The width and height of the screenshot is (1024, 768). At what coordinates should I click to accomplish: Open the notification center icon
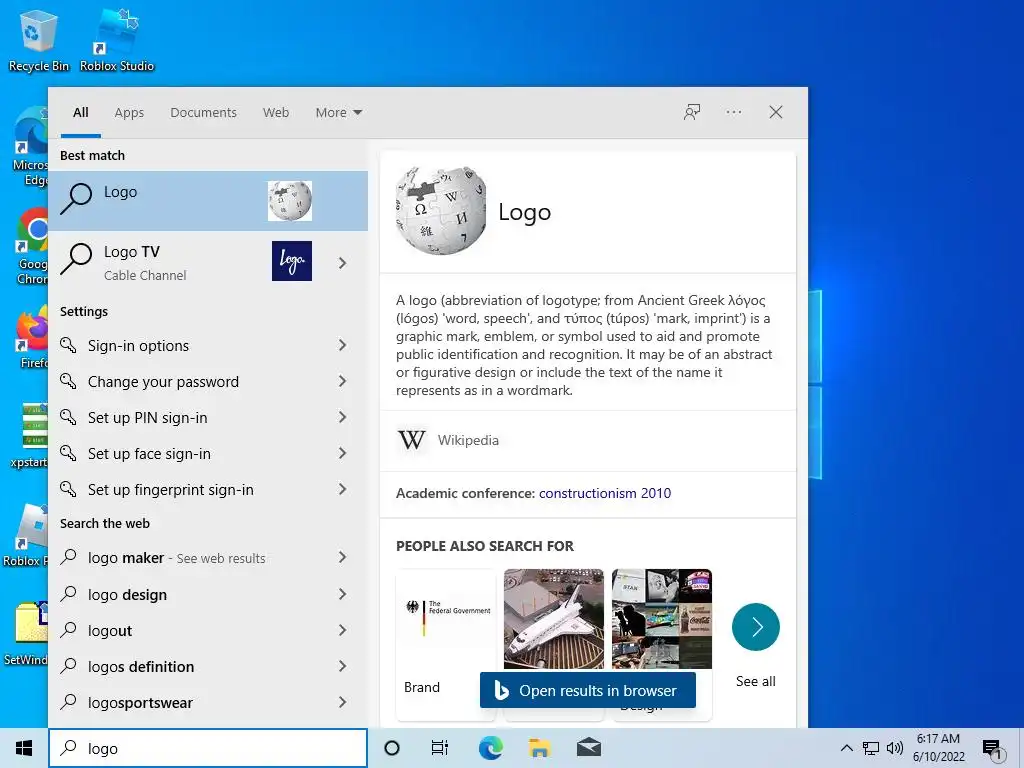pos(992,750)
